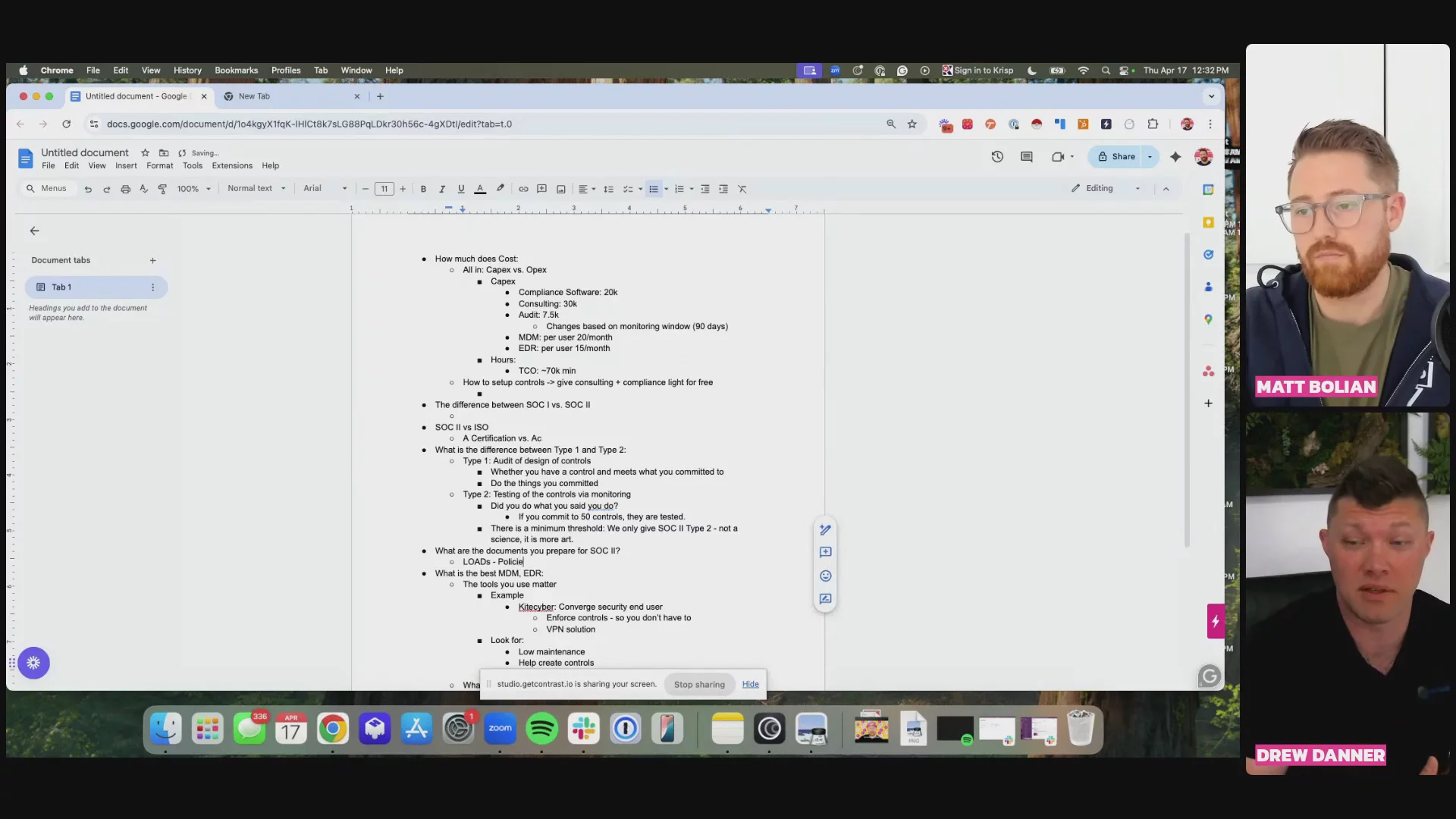Switch to the New Tab browser tab
The image size is (1456, 819).
point(290,96)
